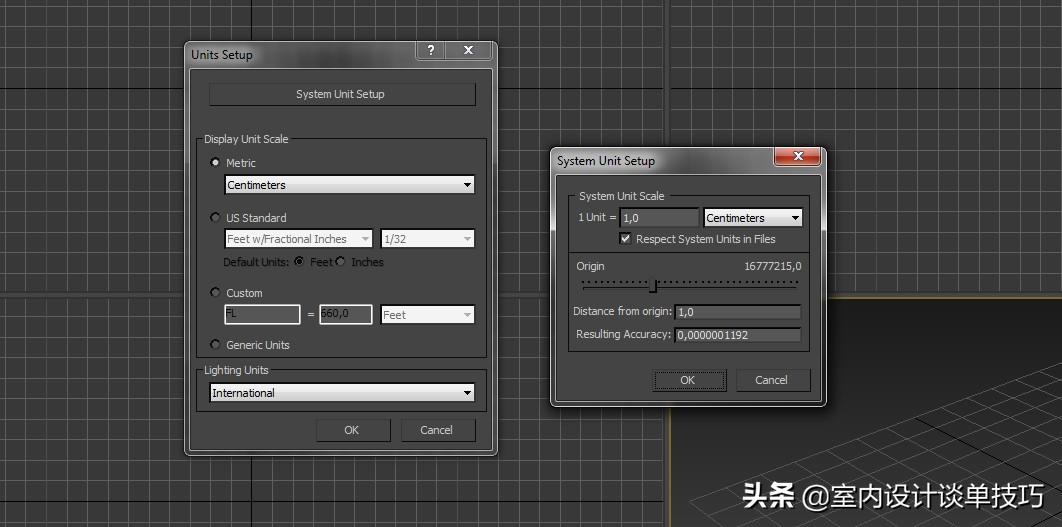Confirm System Unit Setup with OK
The image size is (1062, 527).
pos(689,380)
